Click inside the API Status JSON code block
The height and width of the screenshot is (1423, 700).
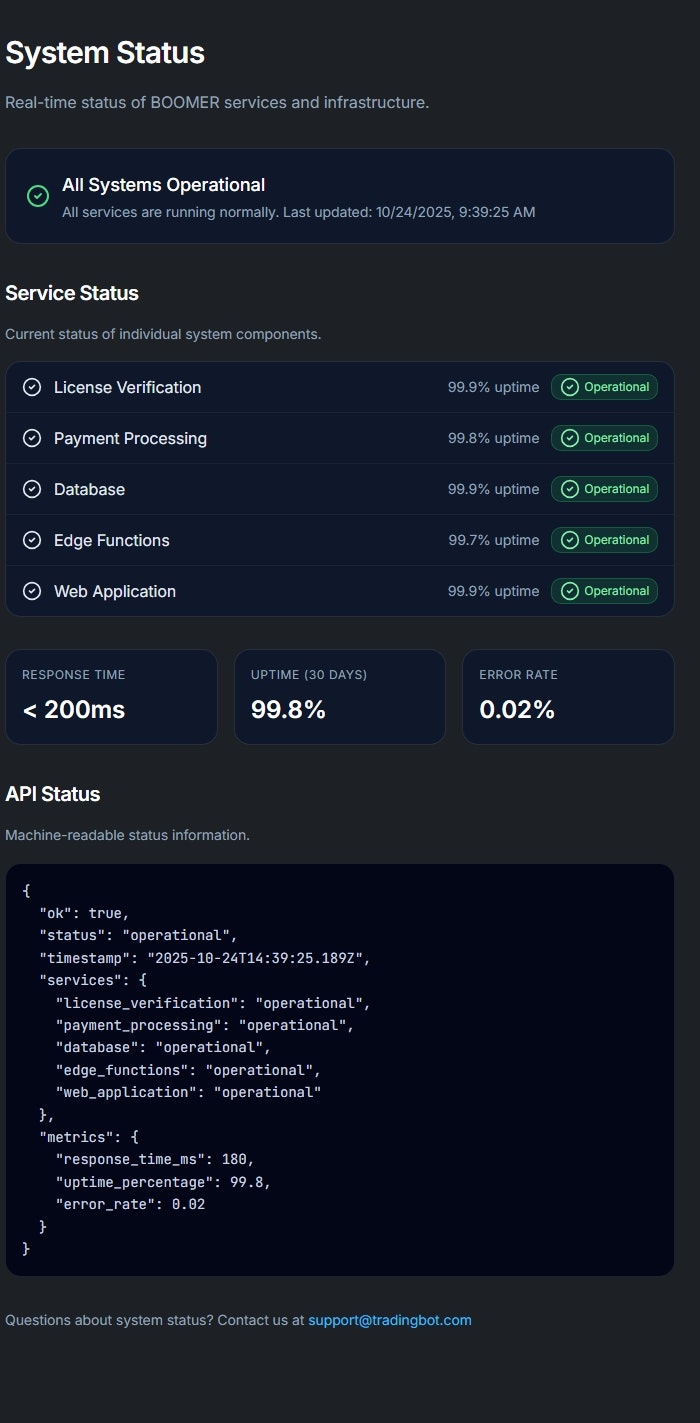(340, 1070)
